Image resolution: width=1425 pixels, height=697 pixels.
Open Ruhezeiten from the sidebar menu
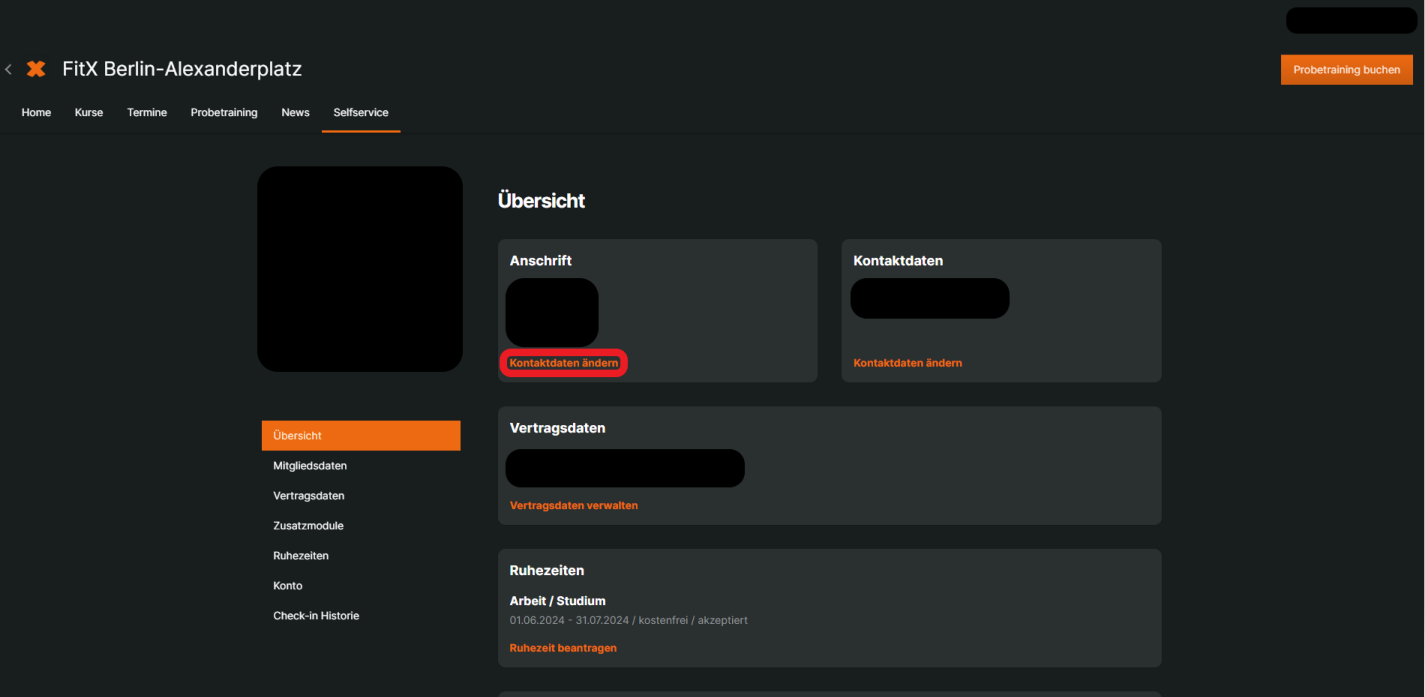(301, 556)
